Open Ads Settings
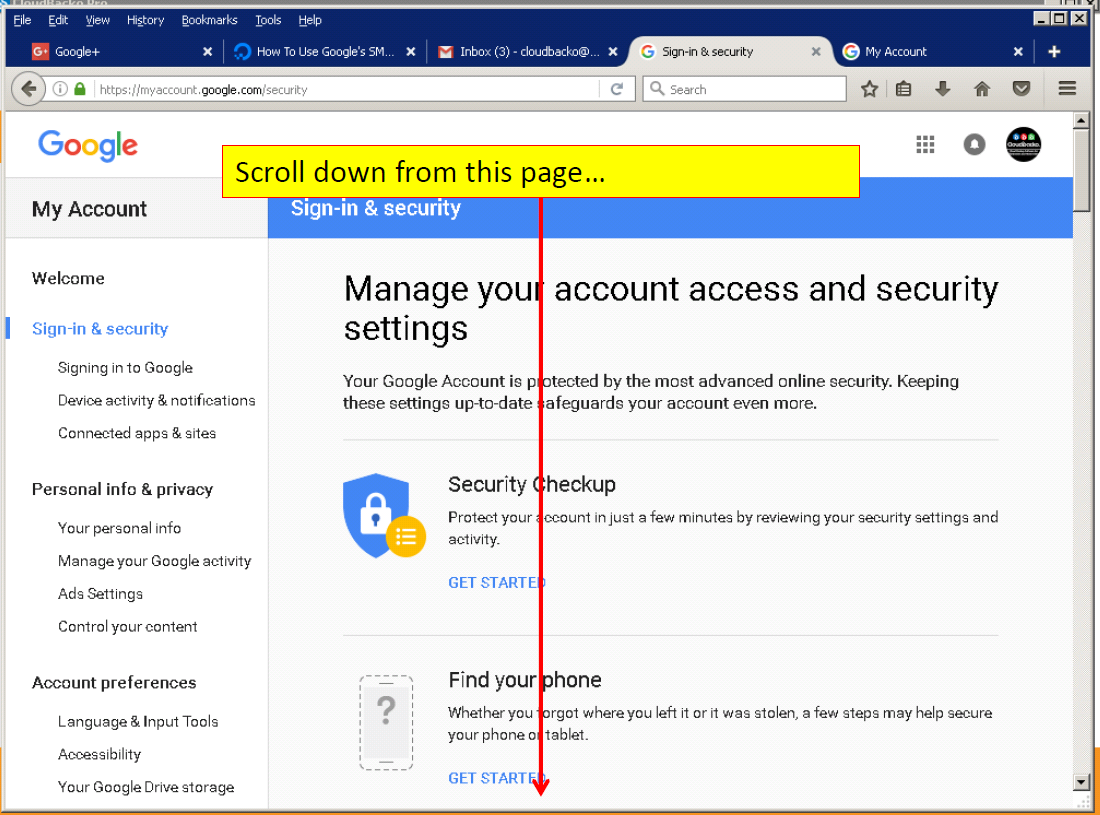This screenshot has height=815, width=1100. click(100, 594)
